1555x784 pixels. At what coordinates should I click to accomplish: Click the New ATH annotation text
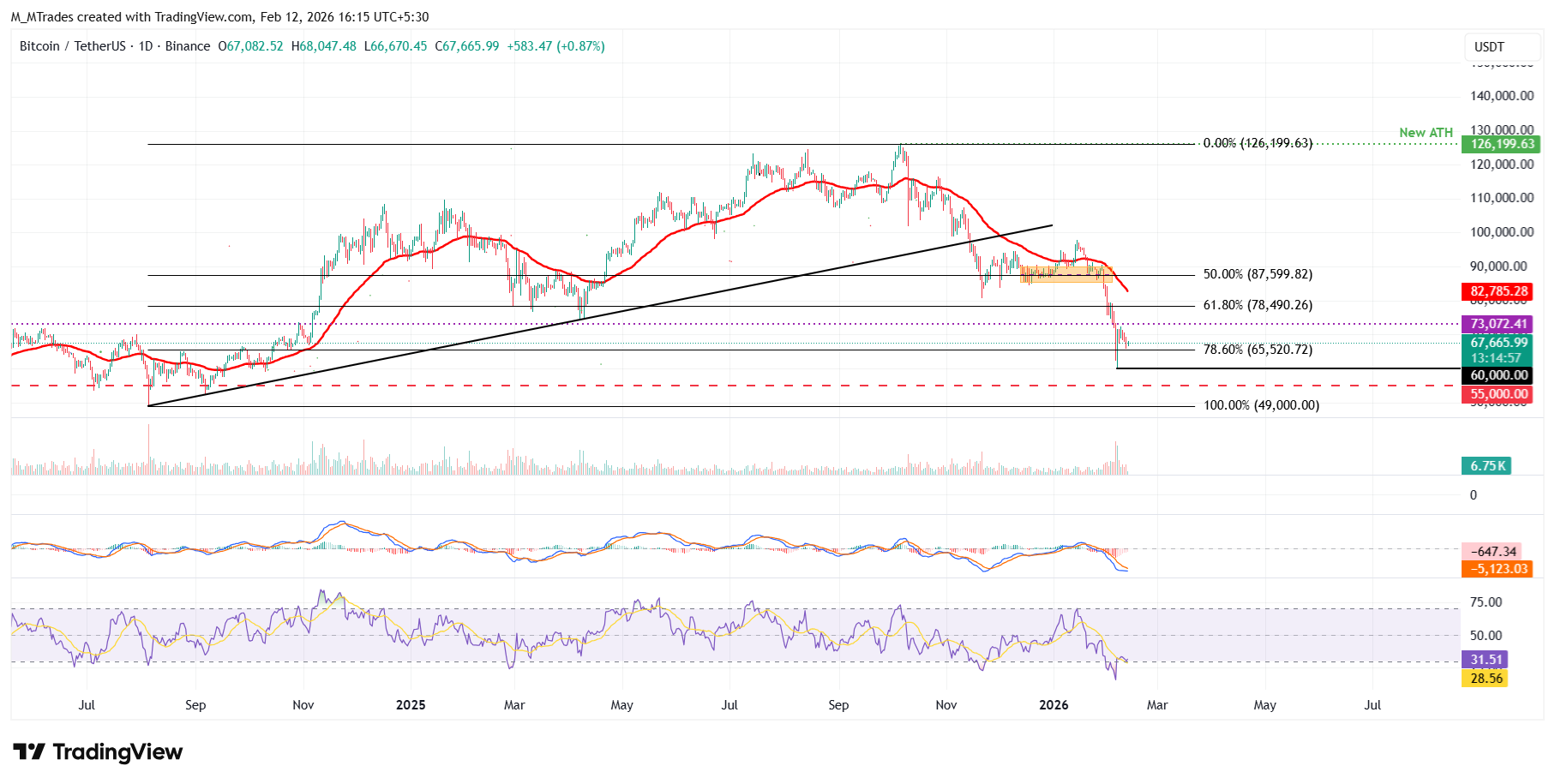pos(1426,133)
